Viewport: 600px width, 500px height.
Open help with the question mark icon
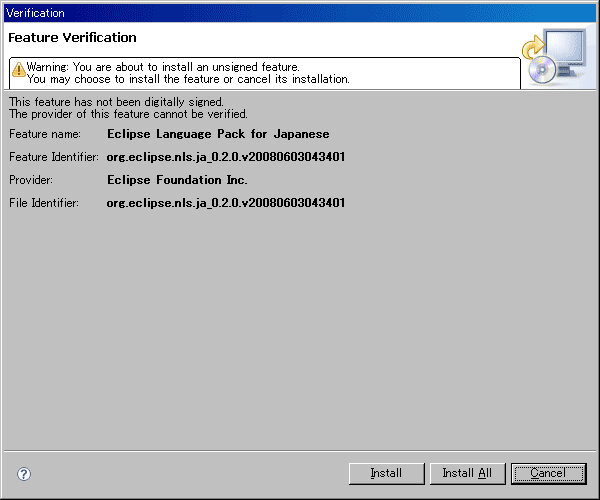(x=24, y=474)
